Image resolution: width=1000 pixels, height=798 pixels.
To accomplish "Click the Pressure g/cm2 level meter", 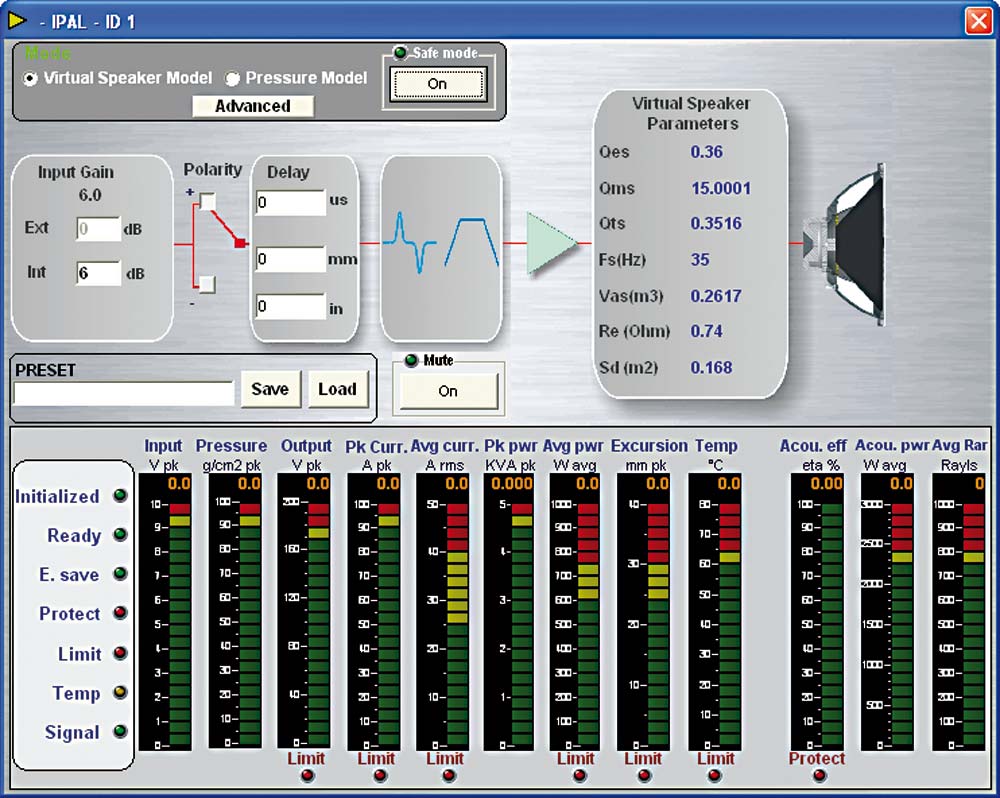I will [235, 611].
